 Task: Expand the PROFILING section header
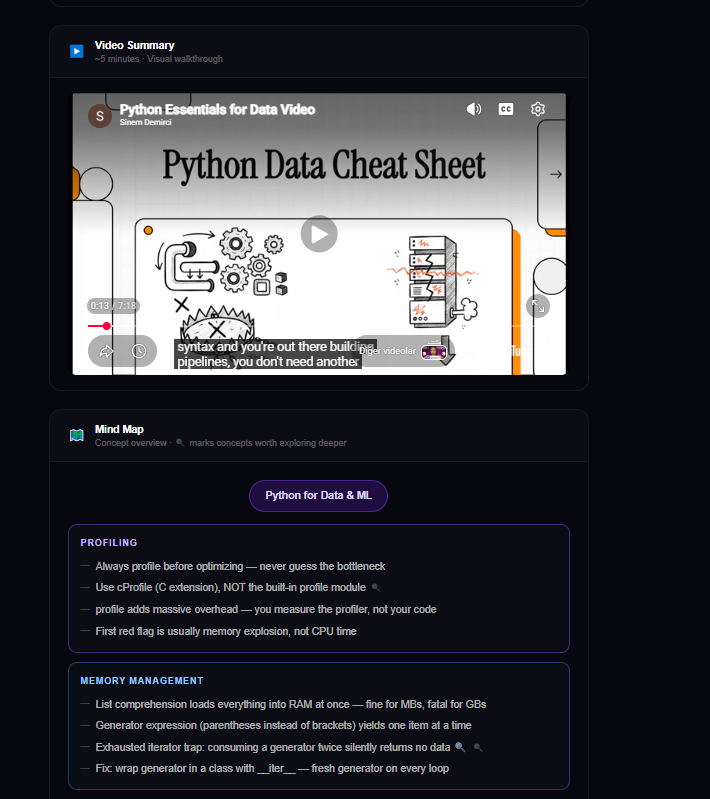tap(109, 543)
